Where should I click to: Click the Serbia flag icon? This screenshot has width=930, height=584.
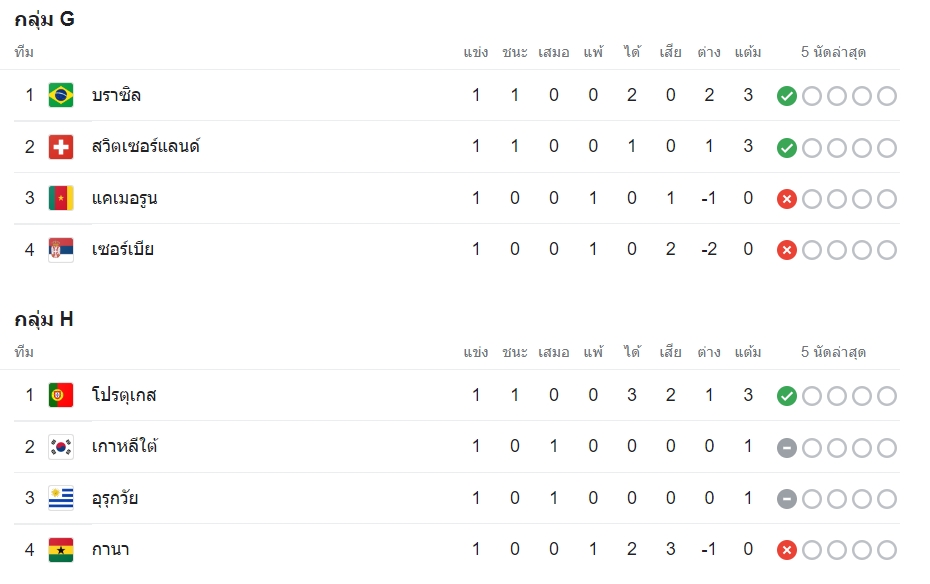point(60,250)
